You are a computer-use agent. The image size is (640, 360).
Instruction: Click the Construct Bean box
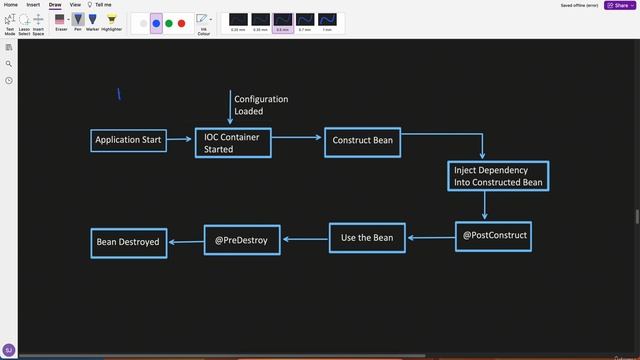[x=362, y=142]
